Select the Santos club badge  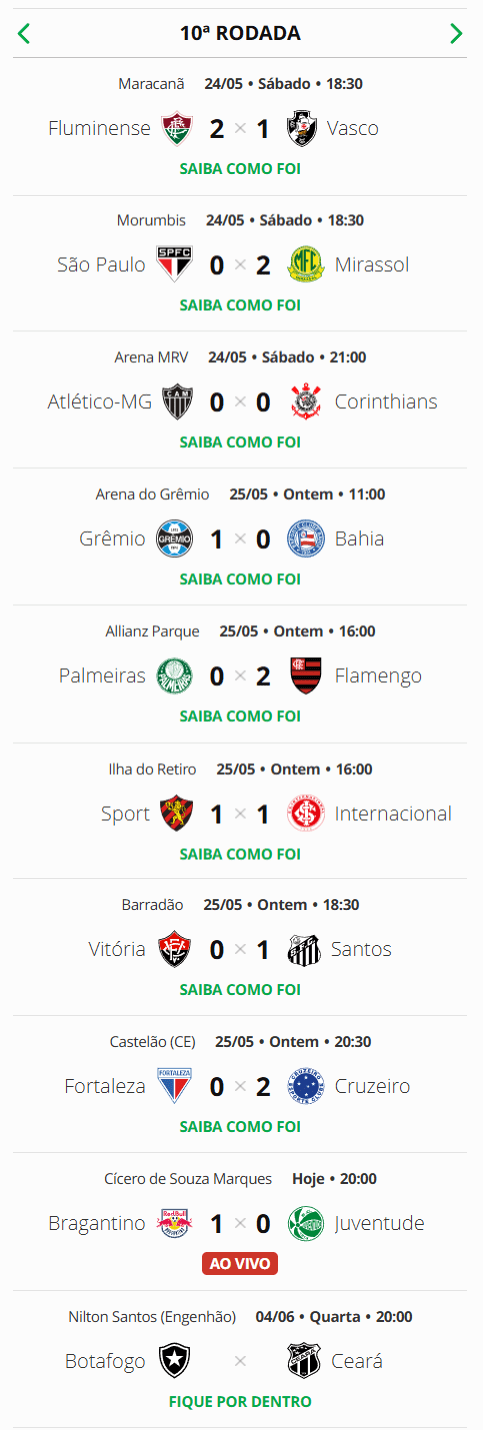tap(304, 949)
